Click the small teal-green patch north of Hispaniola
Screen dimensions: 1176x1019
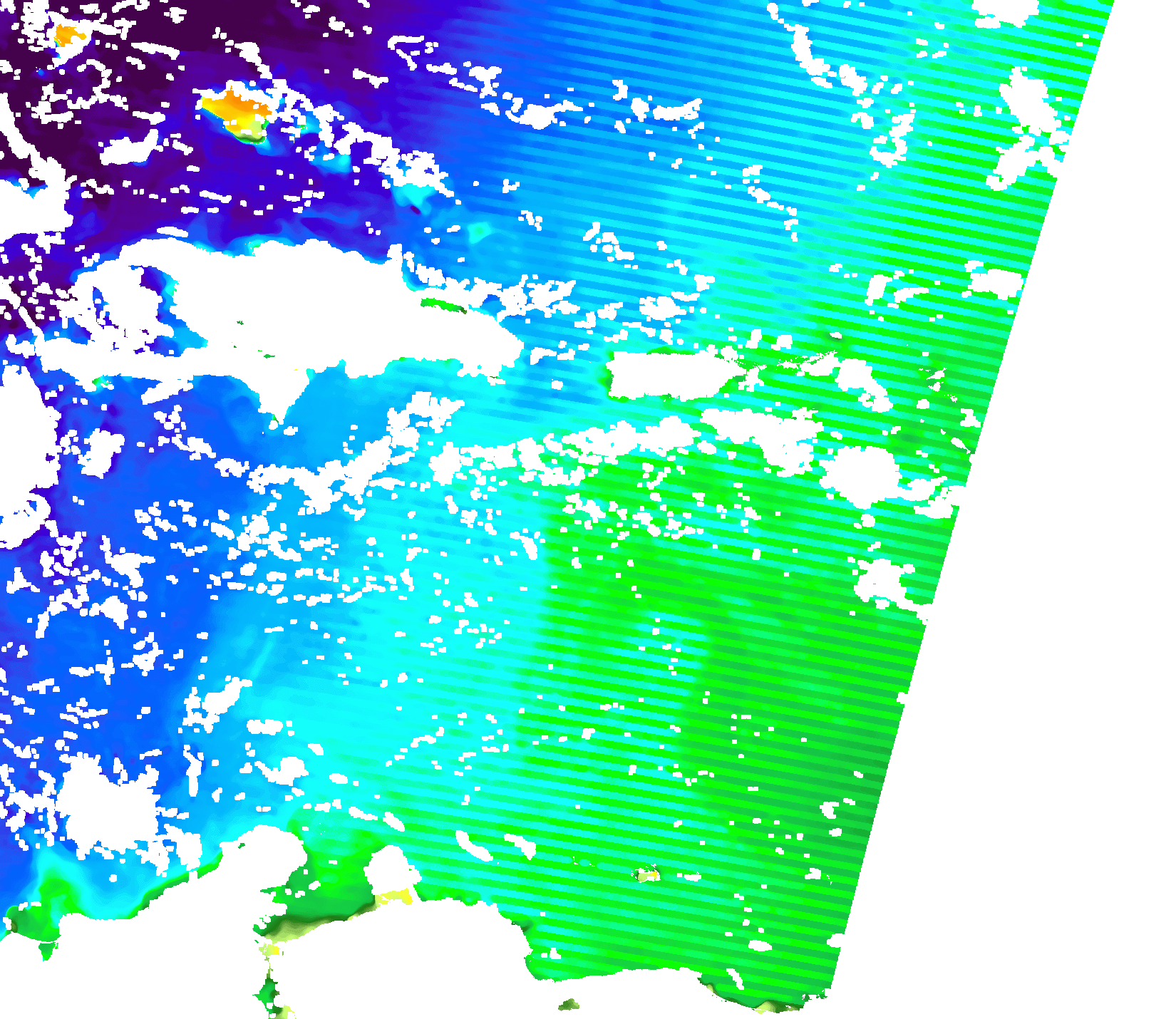pyautogui.click(x=479, y=230)
